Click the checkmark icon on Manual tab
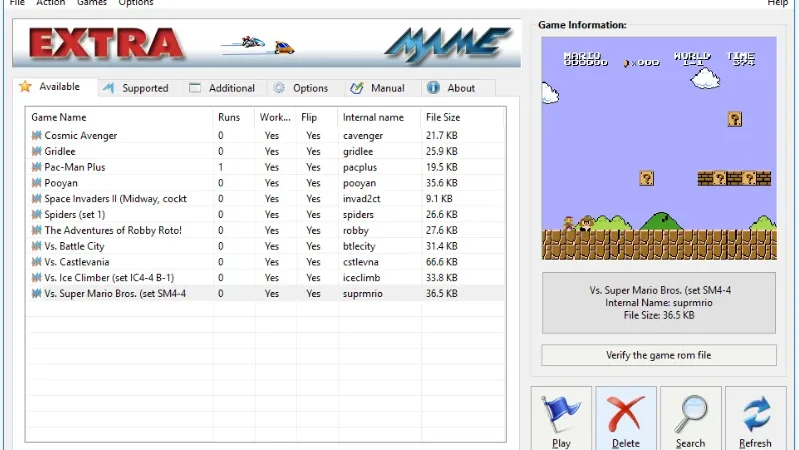Viewport: 799px width, 450px height. coord(357,88)
